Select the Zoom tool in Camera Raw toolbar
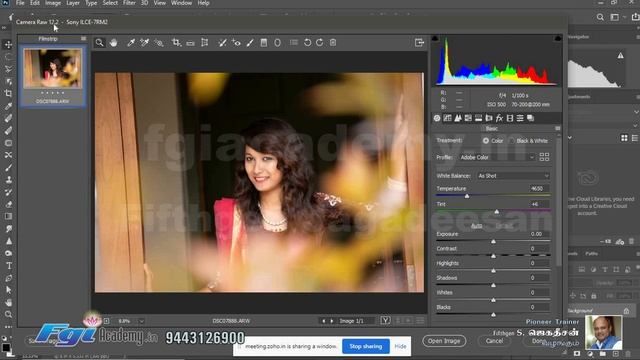The height and width of the screenshot is (360, 640). pos(100,42)
